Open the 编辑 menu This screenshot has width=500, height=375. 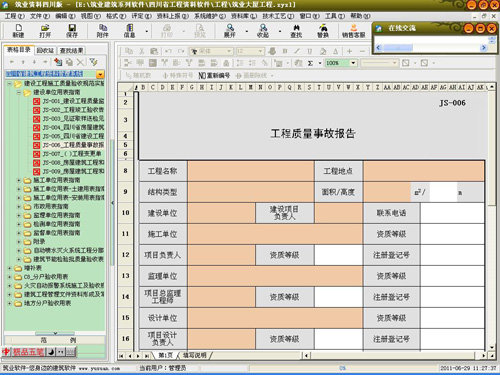[65, 16]
